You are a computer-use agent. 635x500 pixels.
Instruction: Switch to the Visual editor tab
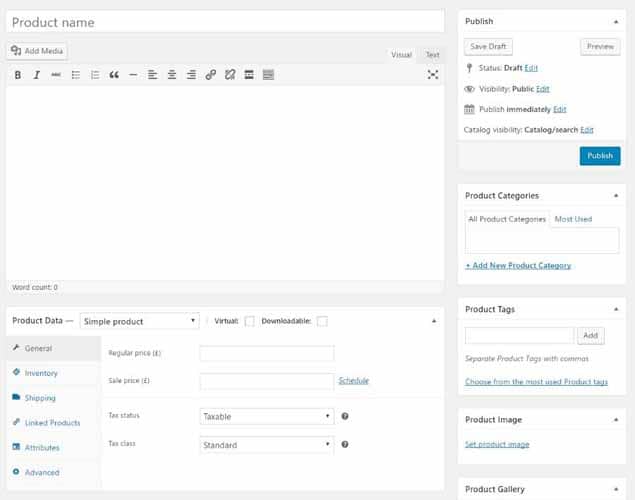[x=401, y=55]
